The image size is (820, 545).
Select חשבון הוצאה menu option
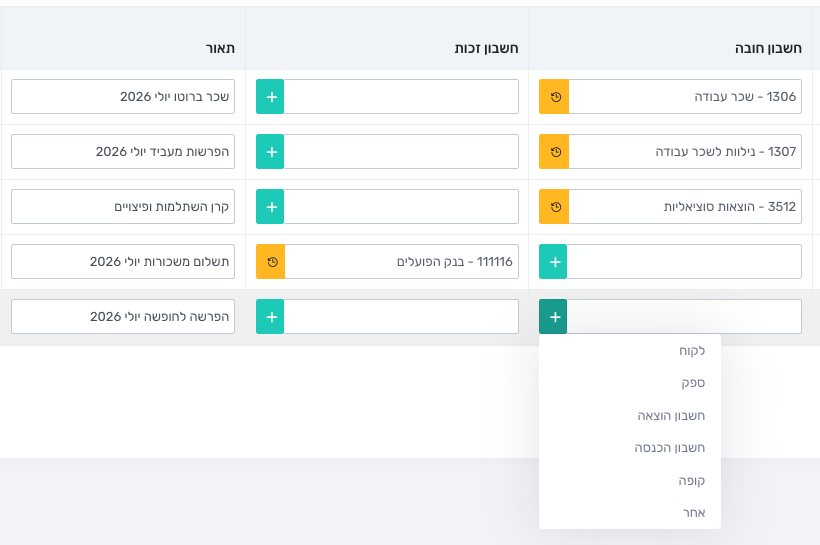pos(630,416)
